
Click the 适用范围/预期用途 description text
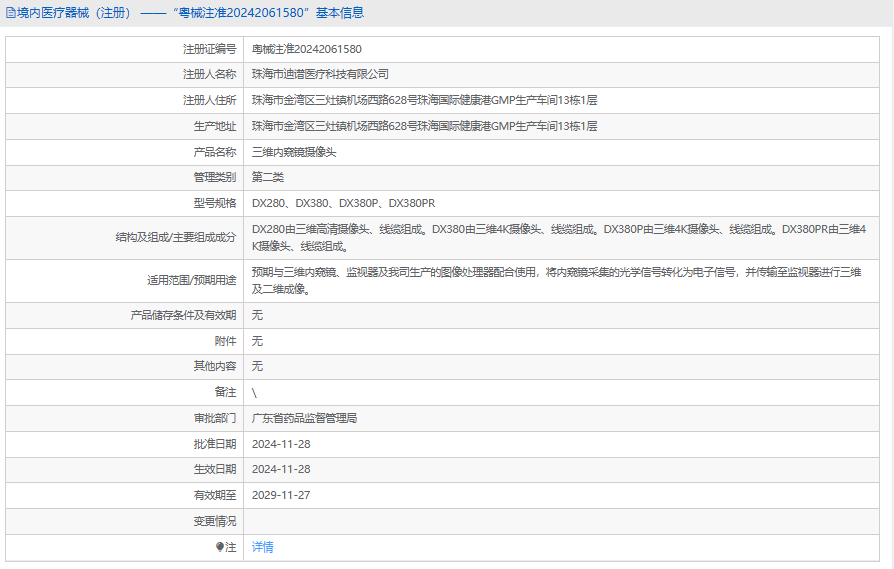[556, 281]
